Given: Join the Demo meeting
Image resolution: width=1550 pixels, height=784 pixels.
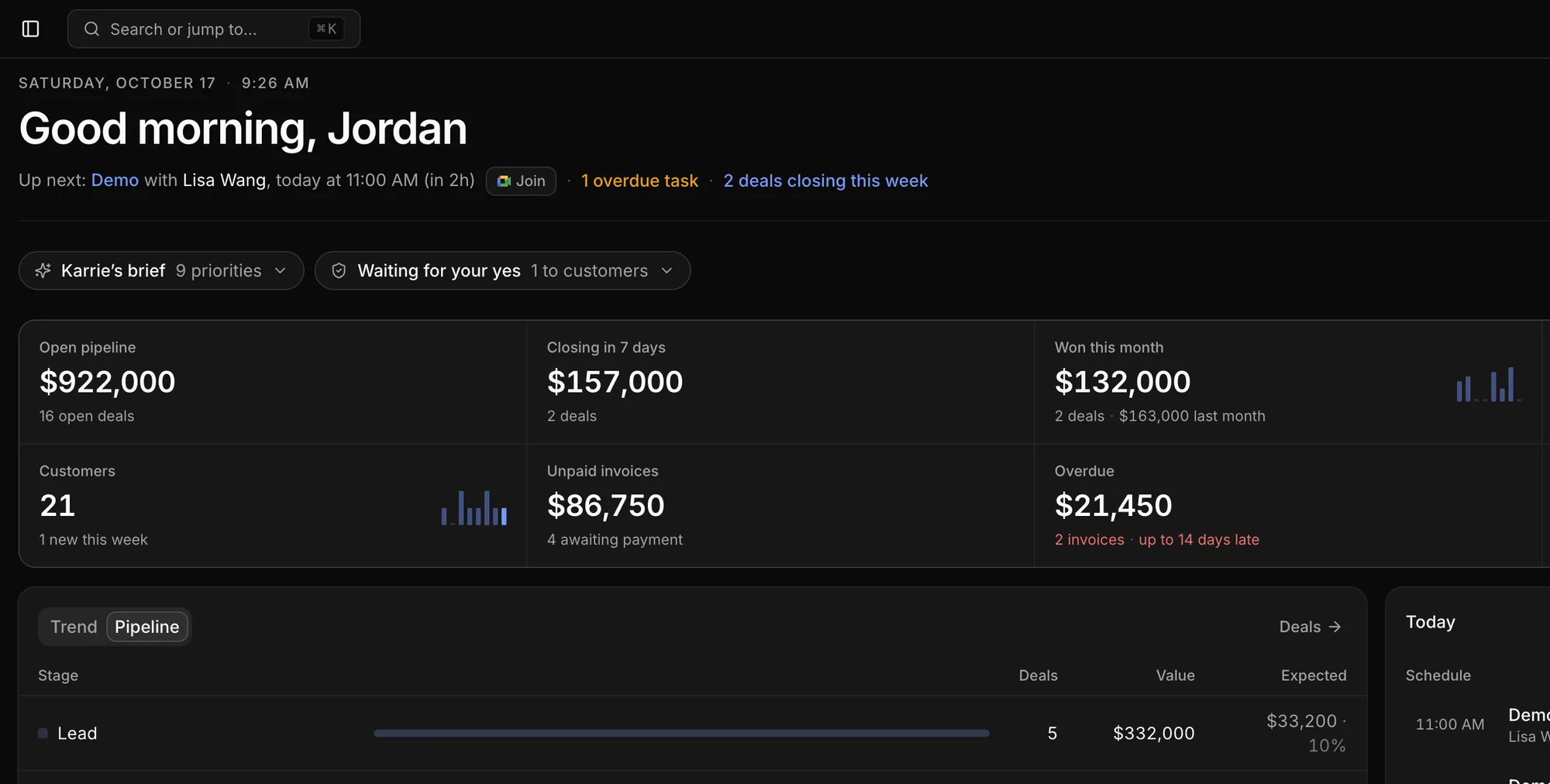Looking at the screenshot, I should tap(521, 181).
